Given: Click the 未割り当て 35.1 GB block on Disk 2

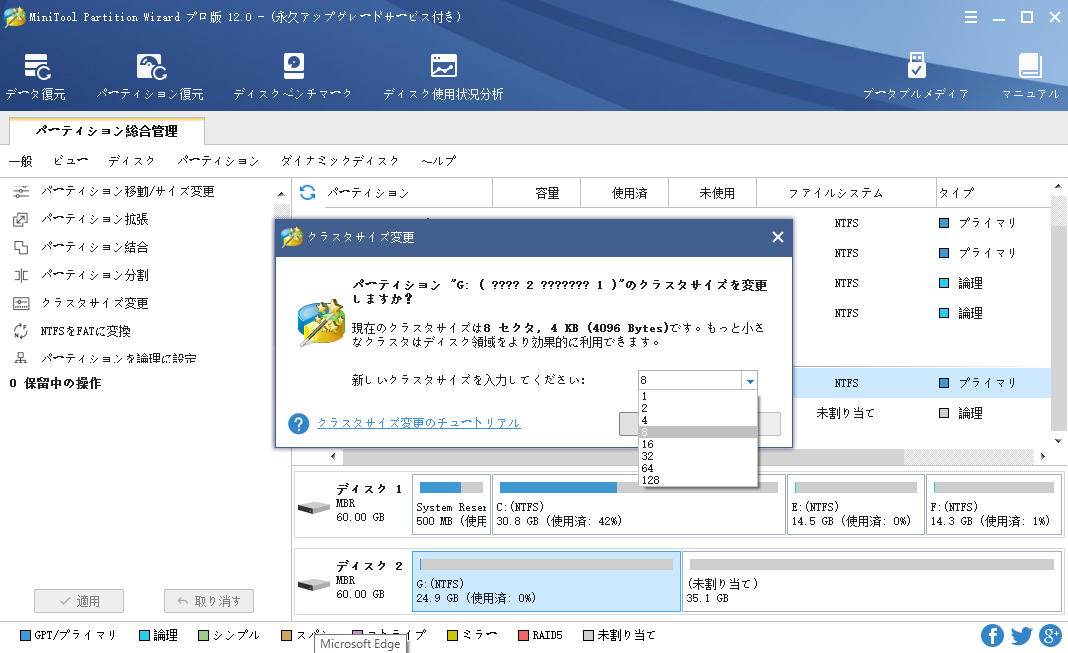Looking at the screenshot, I should [870, 582].
